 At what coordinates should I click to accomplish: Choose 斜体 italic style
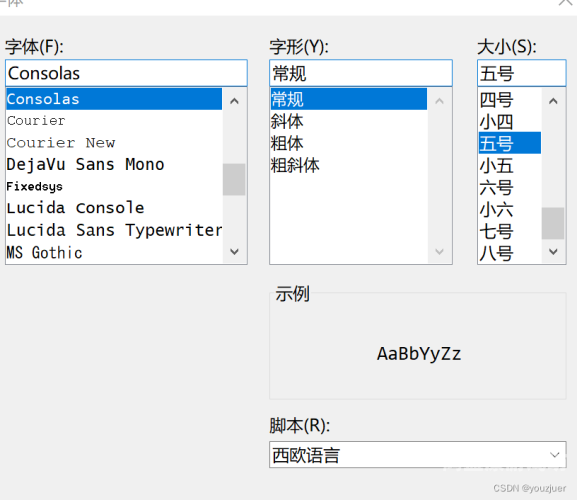pos(348,121)
